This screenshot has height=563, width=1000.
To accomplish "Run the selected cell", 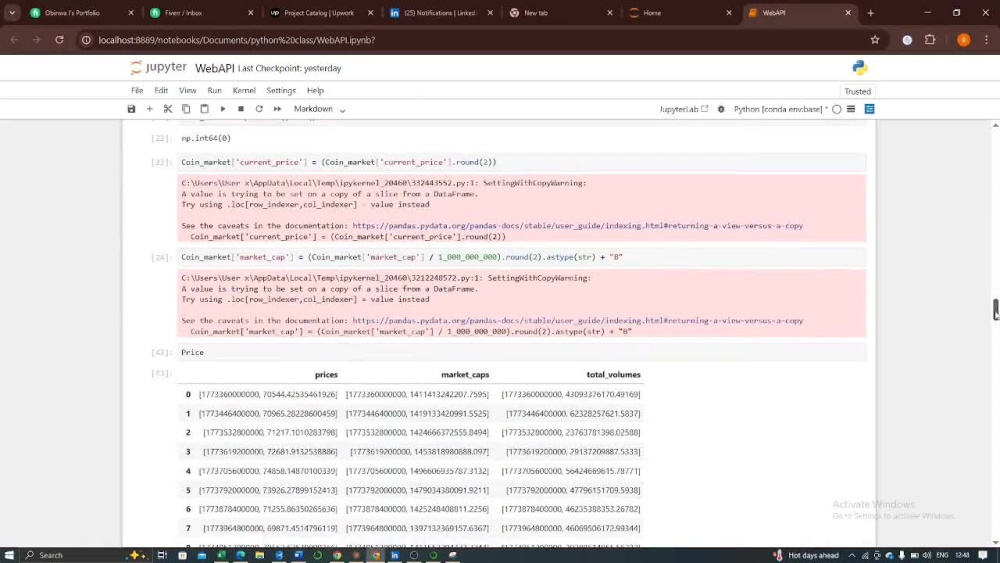I will [223, 109].
